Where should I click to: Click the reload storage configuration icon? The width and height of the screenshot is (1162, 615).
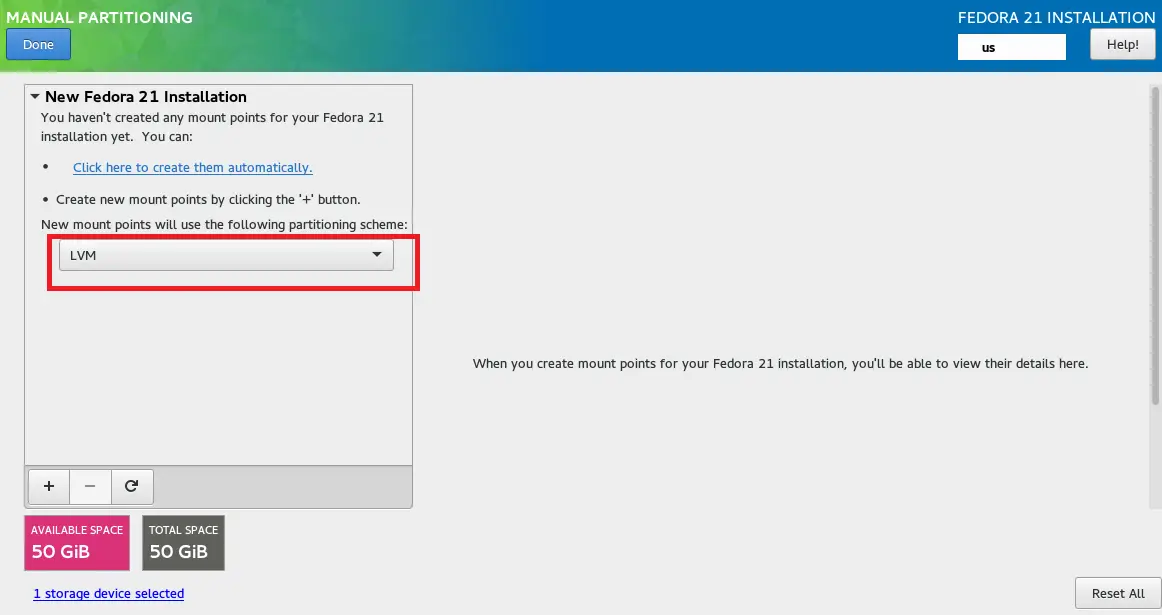(132, 486)
